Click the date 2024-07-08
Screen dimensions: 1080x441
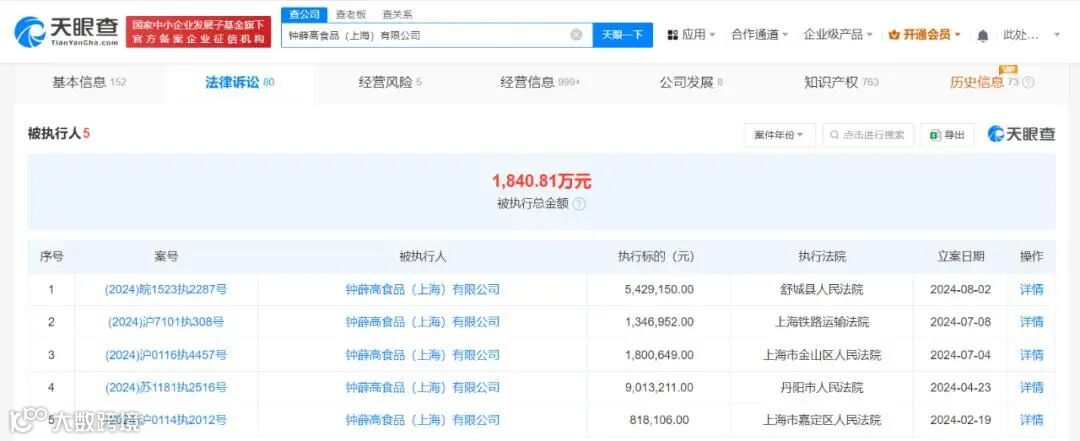pos(960,322)
